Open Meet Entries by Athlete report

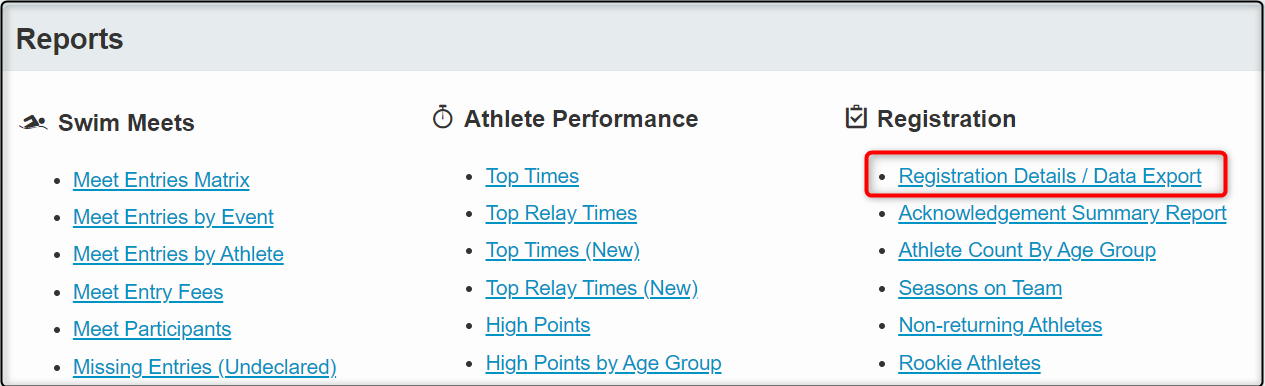tap(178, 254)
